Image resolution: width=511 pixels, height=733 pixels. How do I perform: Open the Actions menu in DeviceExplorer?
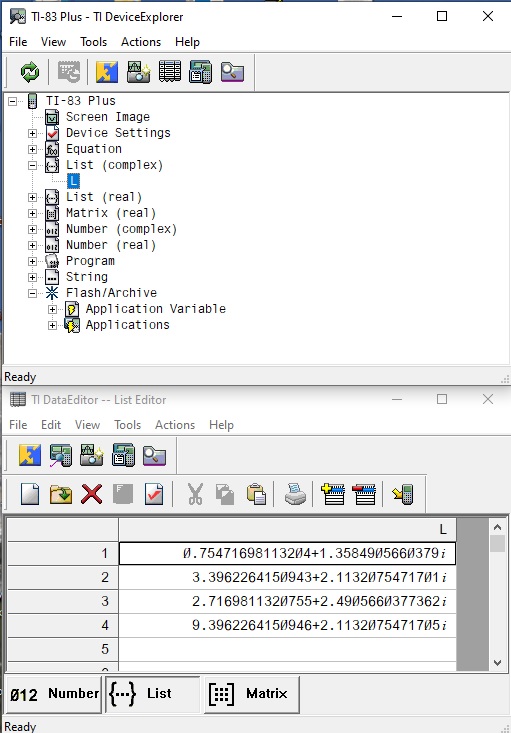tap(141, 42)
